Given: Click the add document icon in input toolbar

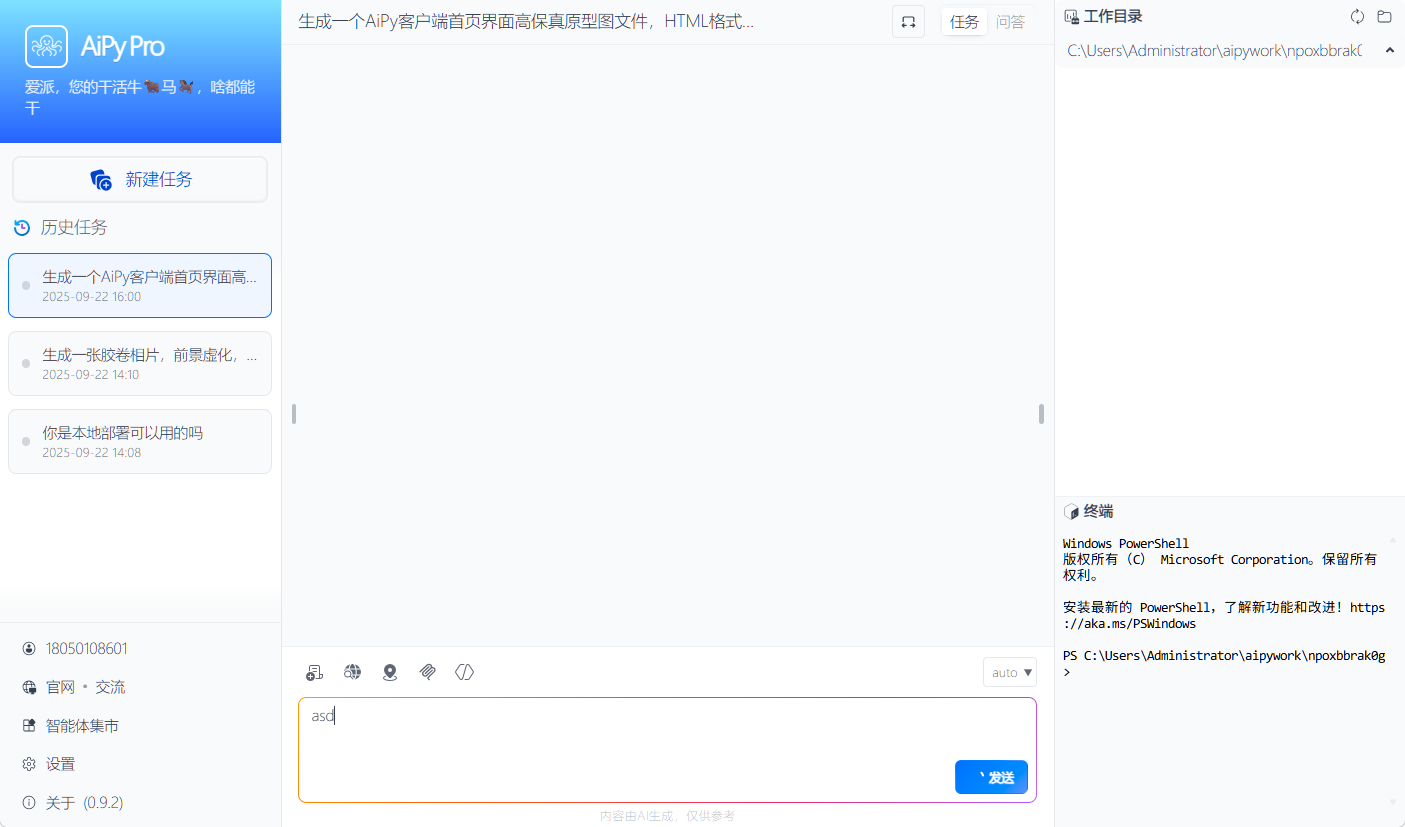Looking at the screenshot, I should pos(315,672).
